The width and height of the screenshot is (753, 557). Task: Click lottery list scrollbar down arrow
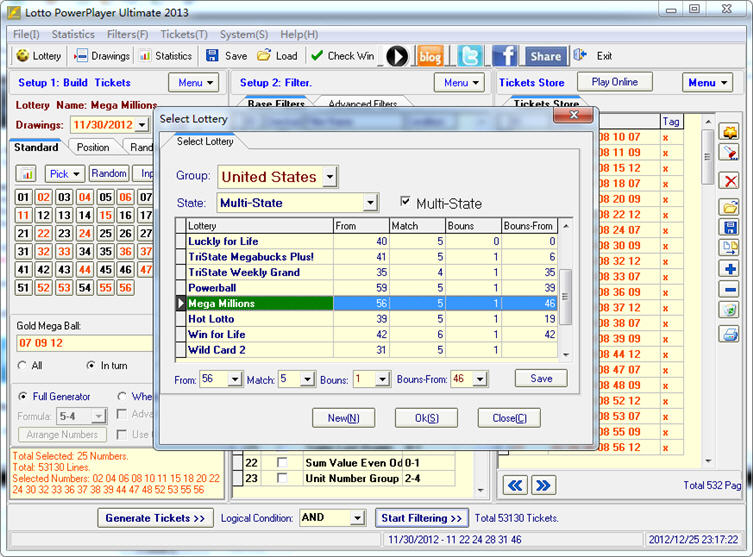click(x=566, y=354)
